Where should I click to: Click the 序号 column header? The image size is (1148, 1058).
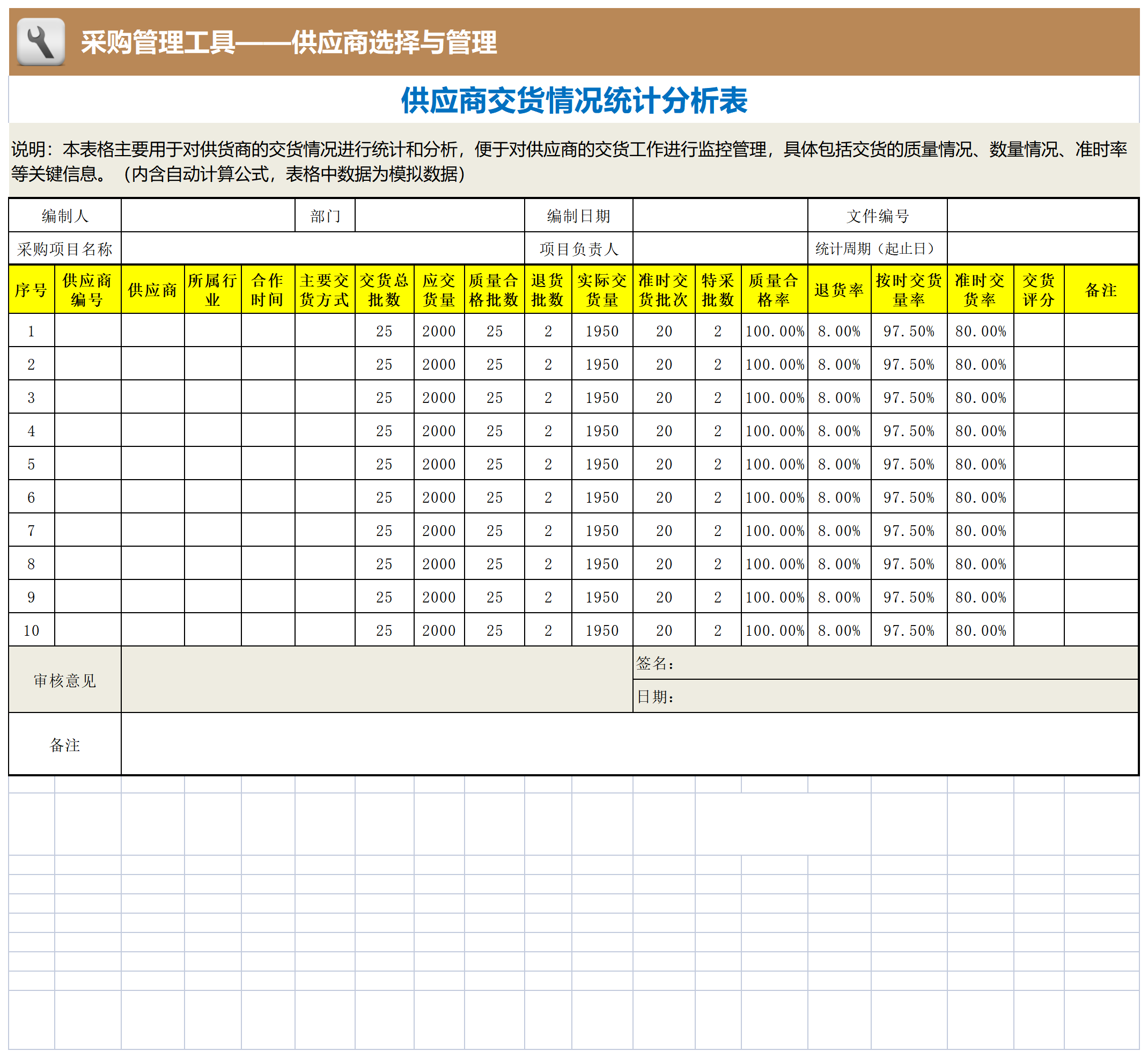32,290
